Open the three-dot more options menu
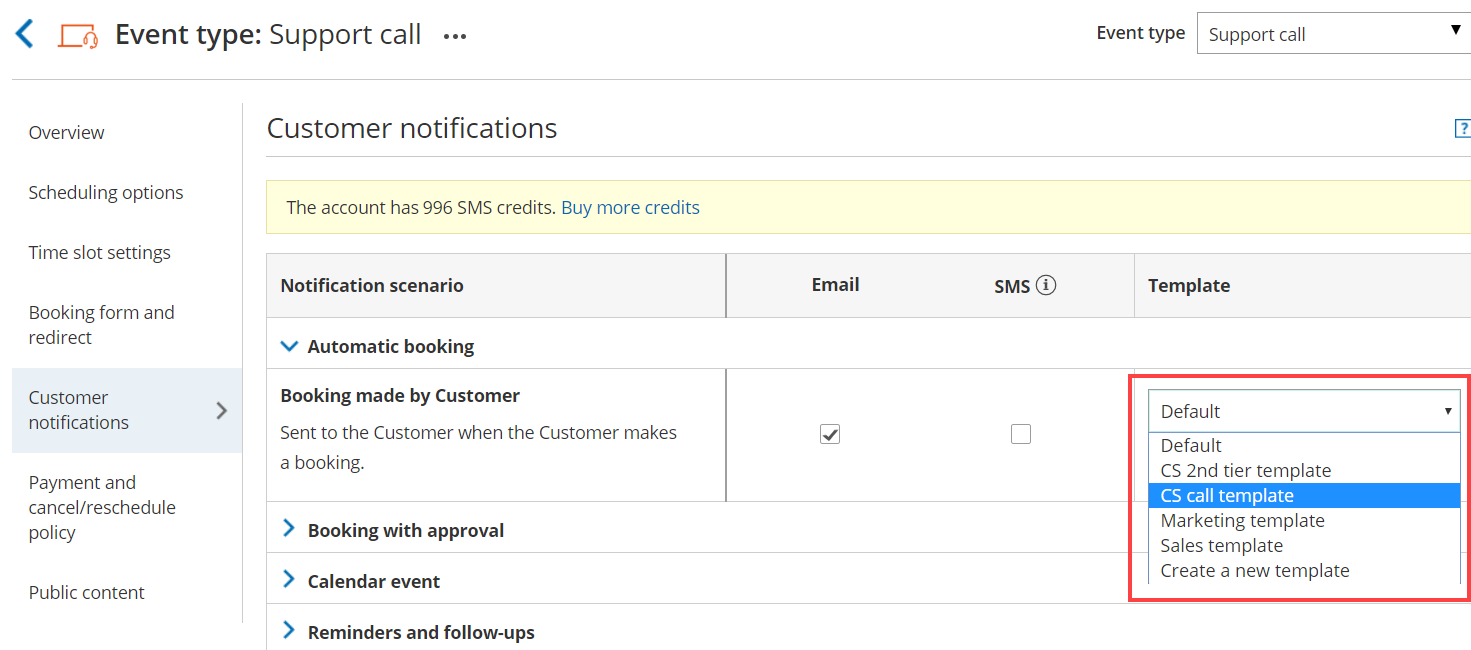This screenshot has width=1471, height=650. coord(455,37)
